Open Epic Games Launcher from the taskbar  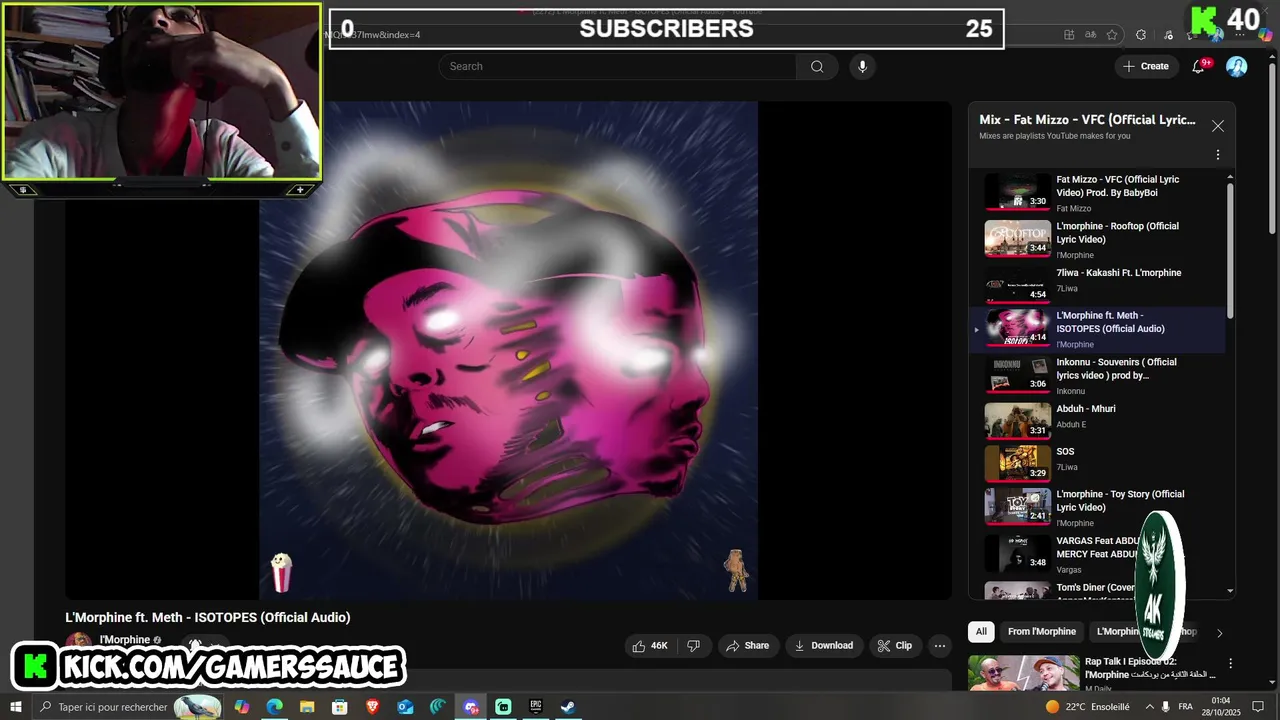pos(536,707)
